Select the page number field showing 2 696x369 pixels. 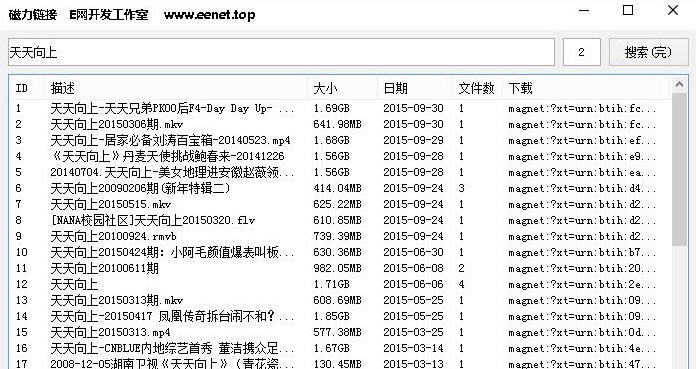581,52
